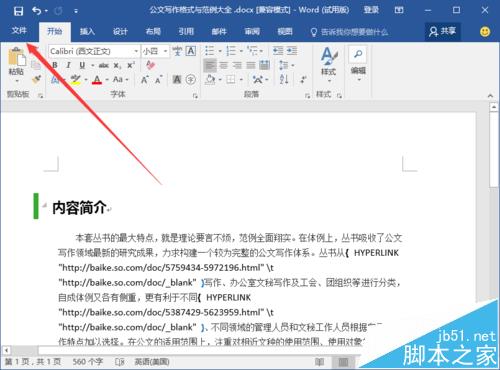This screenshot has width=500, height=370.
Task: Click the Save icon in the quick access toolbar
Action: point(18,11)
